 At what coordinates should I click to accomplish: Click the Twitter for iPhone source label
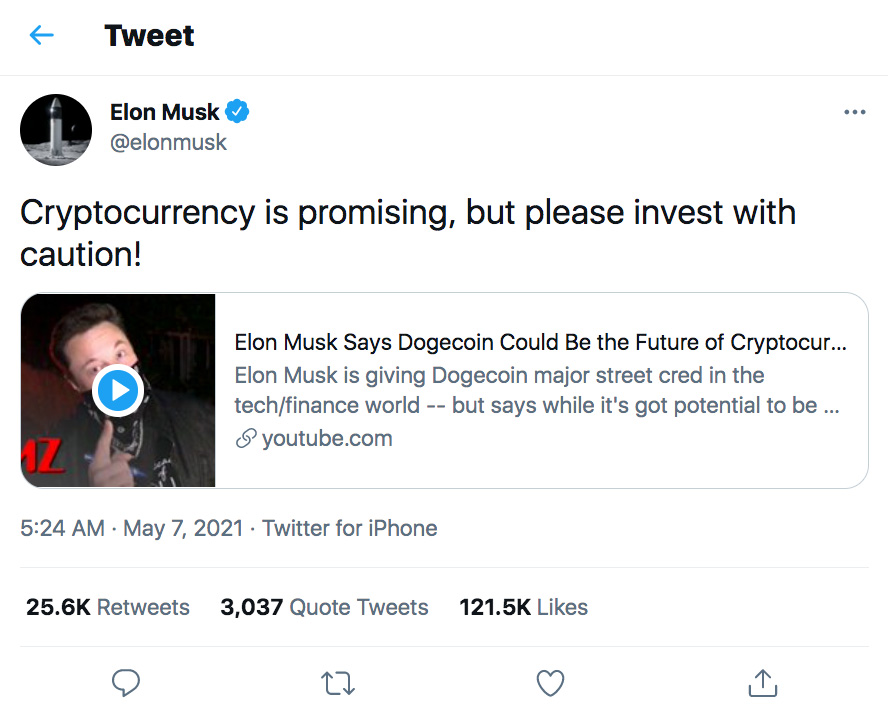coord(349,528)
